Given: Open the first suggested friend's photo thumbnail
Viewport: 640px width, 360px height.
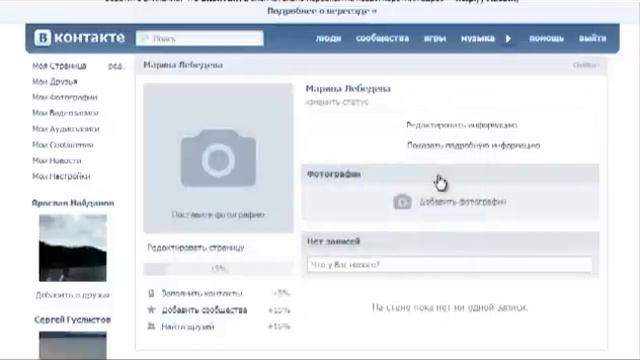Looking at the screenshot, I should [x=73, y=248].
